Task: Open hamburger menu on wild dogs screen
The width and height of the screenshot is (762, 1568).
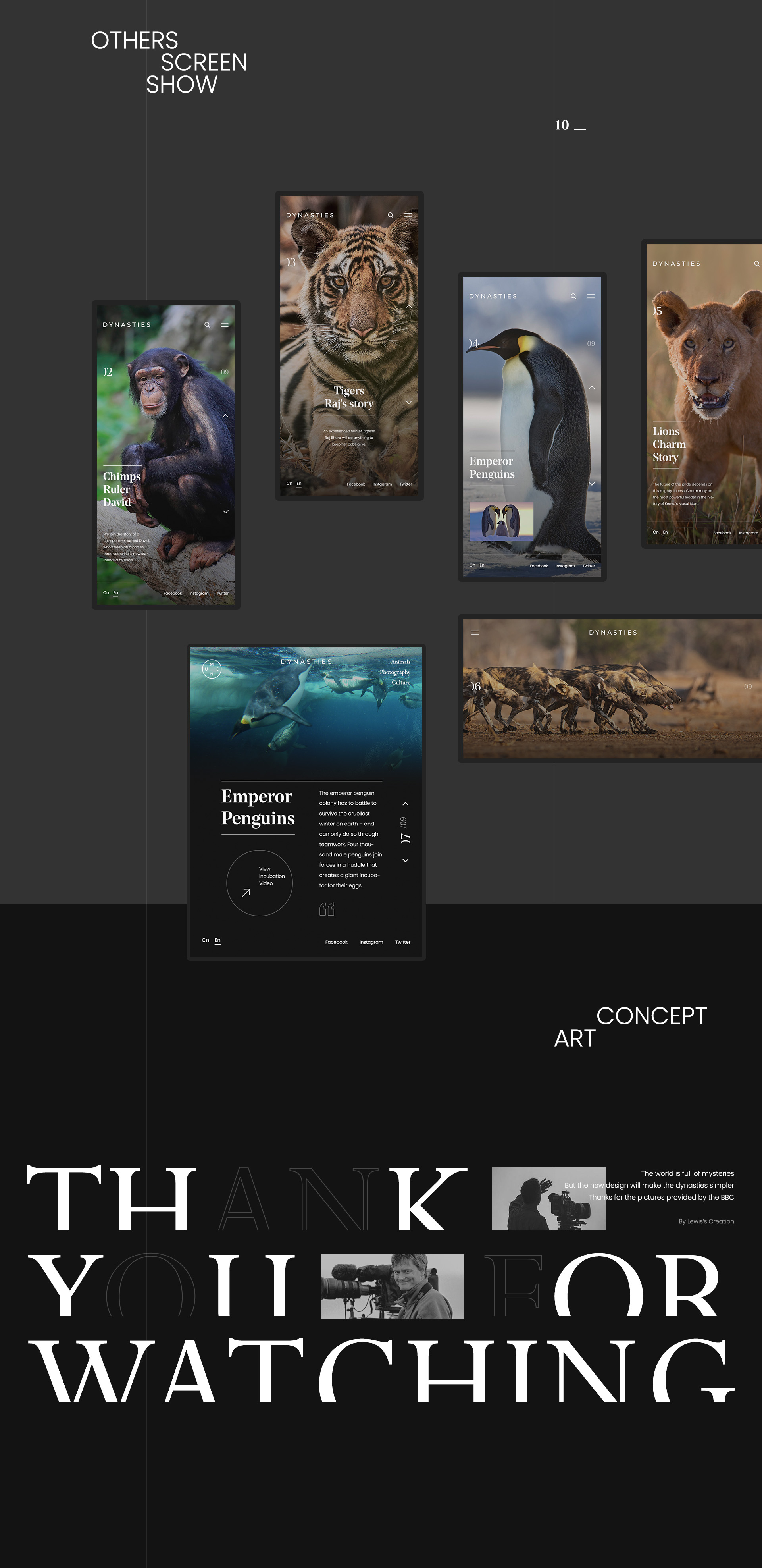Action: tap(475, 633)
